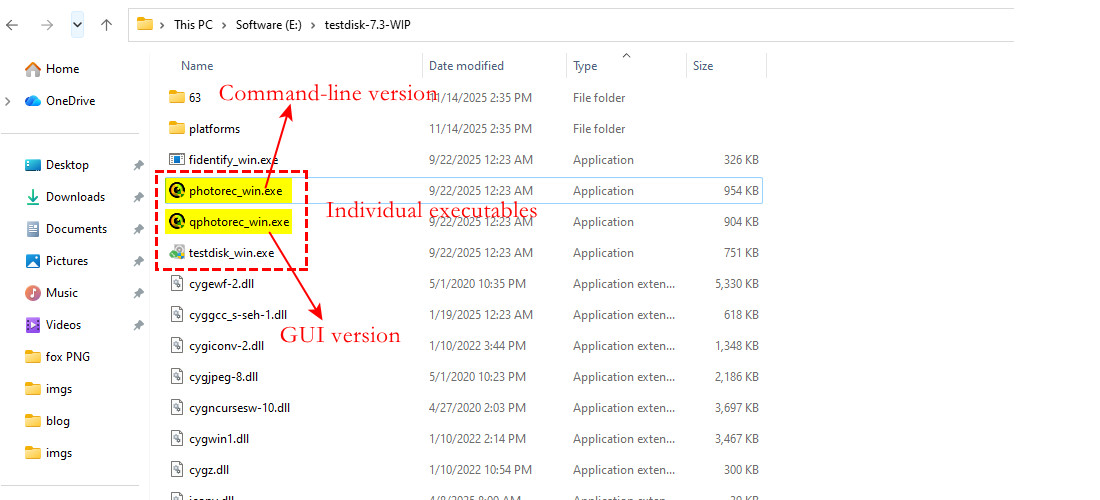Go forward using the Forward arrow
1100x500 pixels.
point(47,25)
